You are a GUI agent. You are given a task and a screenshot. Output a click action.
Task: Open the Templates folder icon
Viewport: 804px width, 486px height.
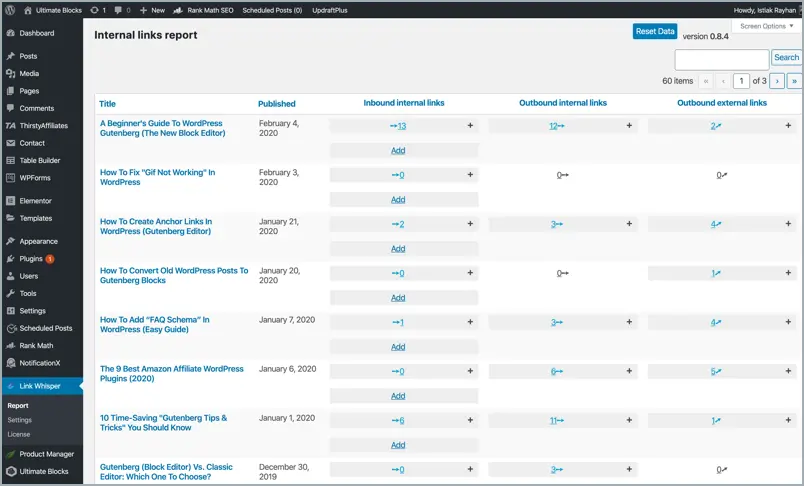point(10,218)
